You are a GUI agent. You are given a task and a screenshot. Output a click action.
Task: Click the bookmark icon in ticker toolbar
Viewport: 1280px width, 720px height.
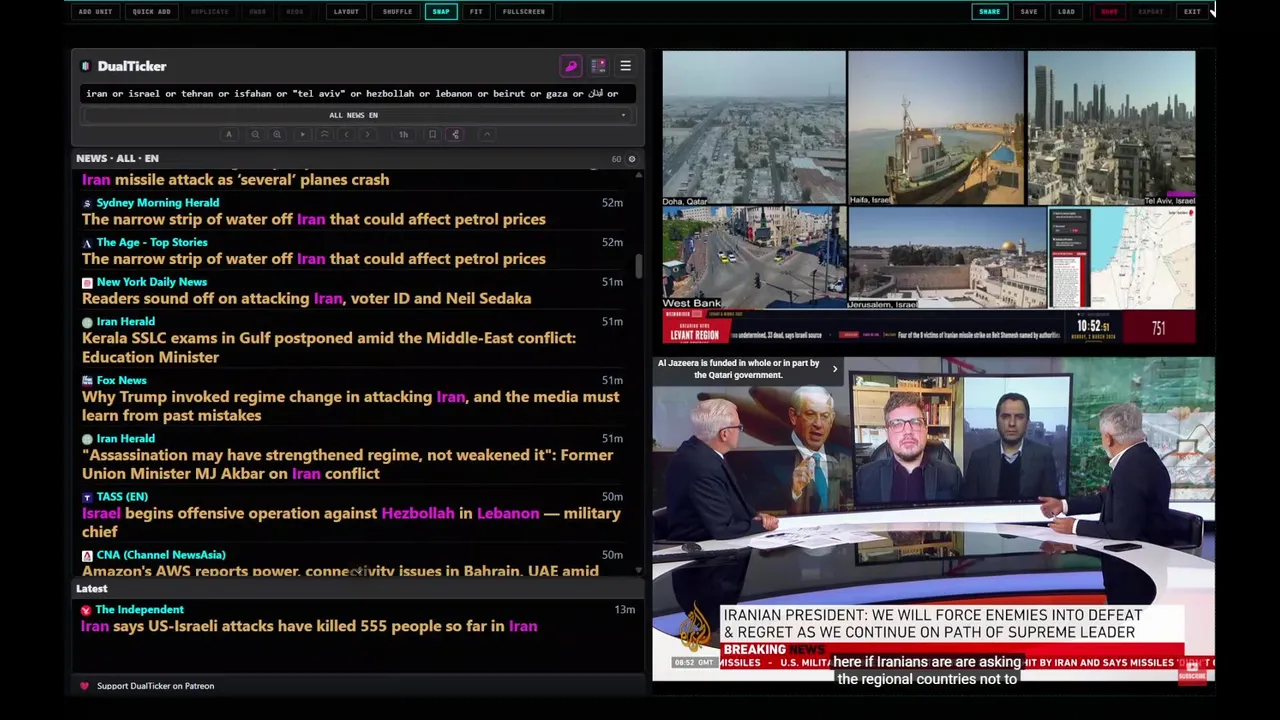pyautogui.click(x=432, y=134)
